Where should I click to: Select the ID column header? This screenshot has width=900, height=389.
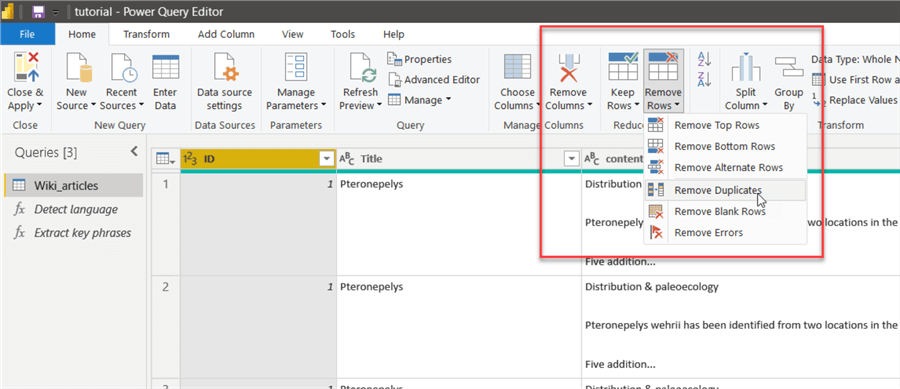tap(258, 159)
